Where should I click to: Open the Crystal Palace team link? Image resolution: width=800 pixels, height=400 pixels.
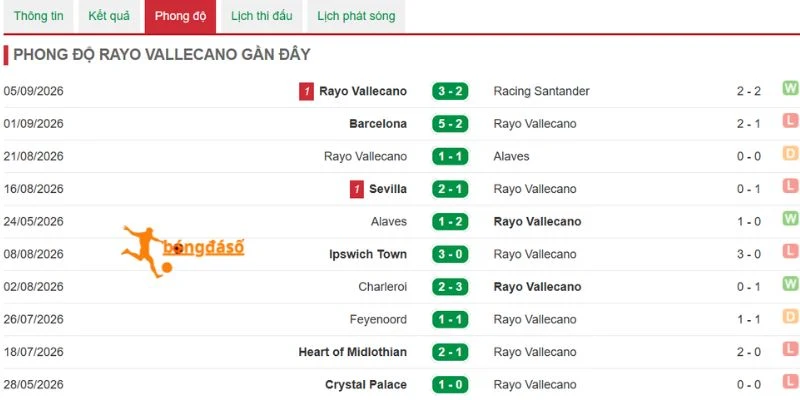coord(366,385)
